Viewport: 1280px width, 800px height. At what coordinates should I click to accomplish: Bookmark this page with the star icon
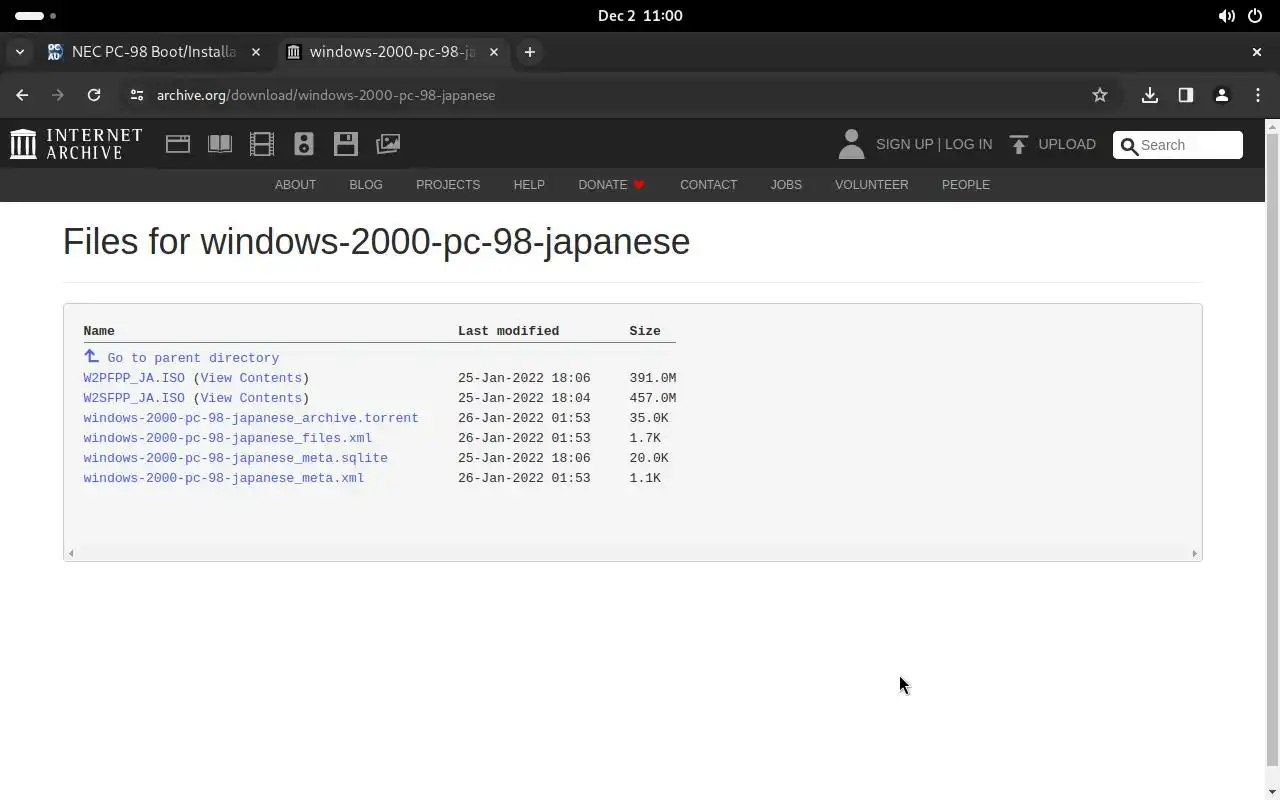tap(1100, 95)
